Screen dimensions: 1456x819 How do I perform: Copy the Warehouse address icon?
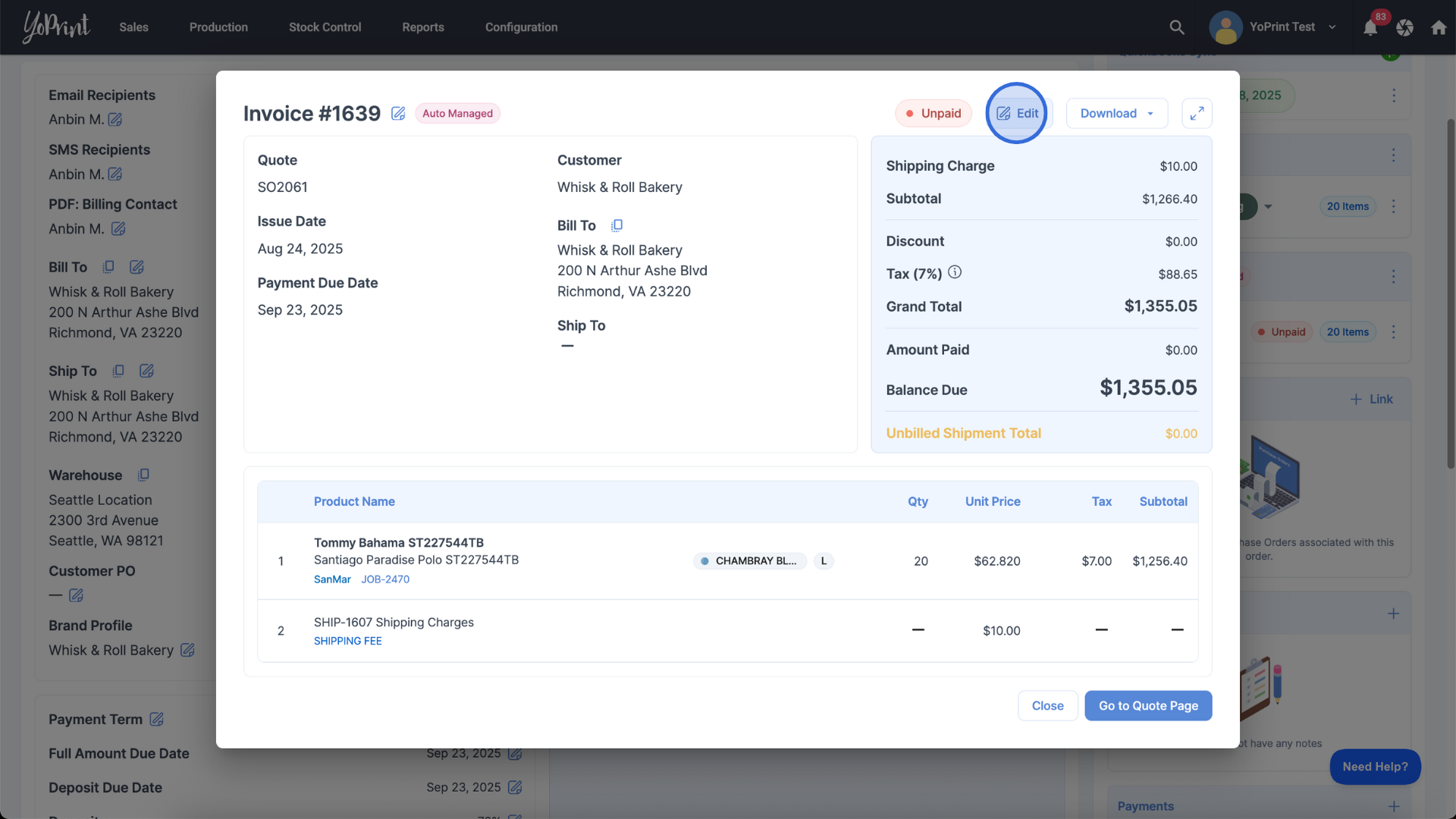143,475
